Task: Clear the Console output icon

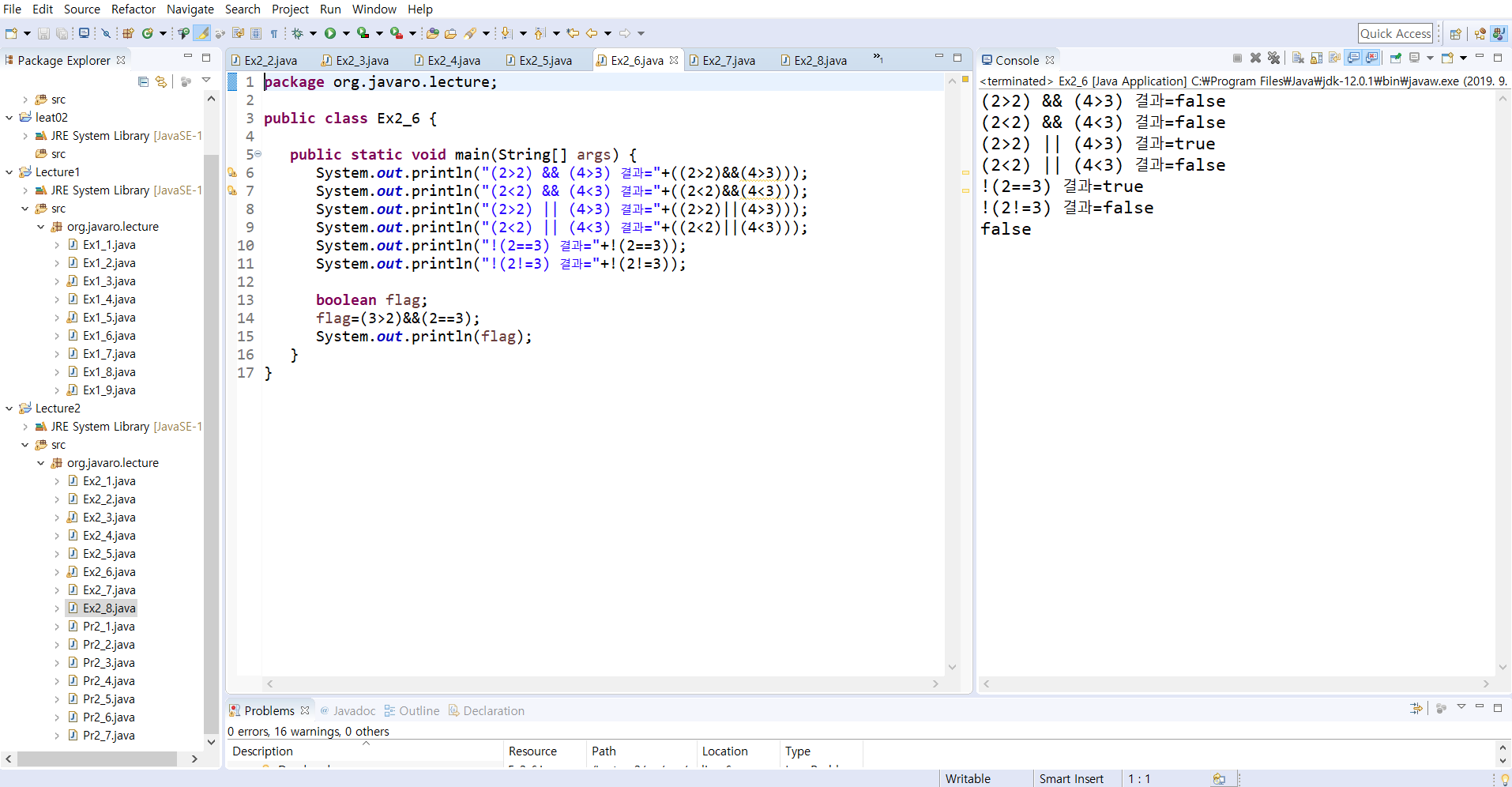Action: pyautogui.click(x=1298, y=58)
